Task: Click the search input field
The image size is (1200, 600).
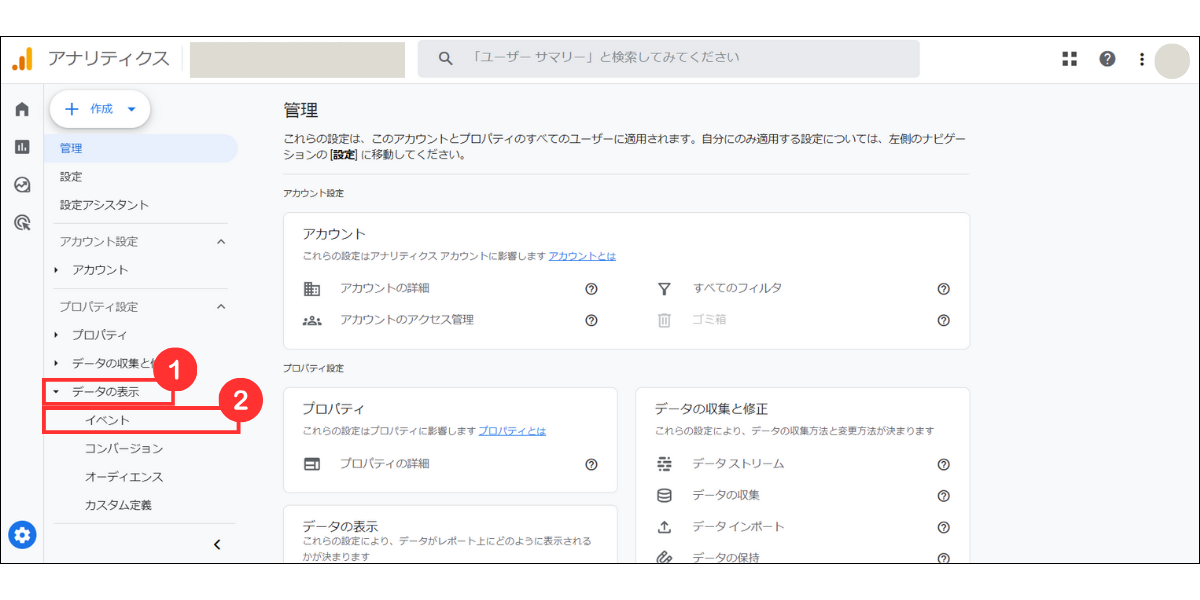Action: coord(668,59)
